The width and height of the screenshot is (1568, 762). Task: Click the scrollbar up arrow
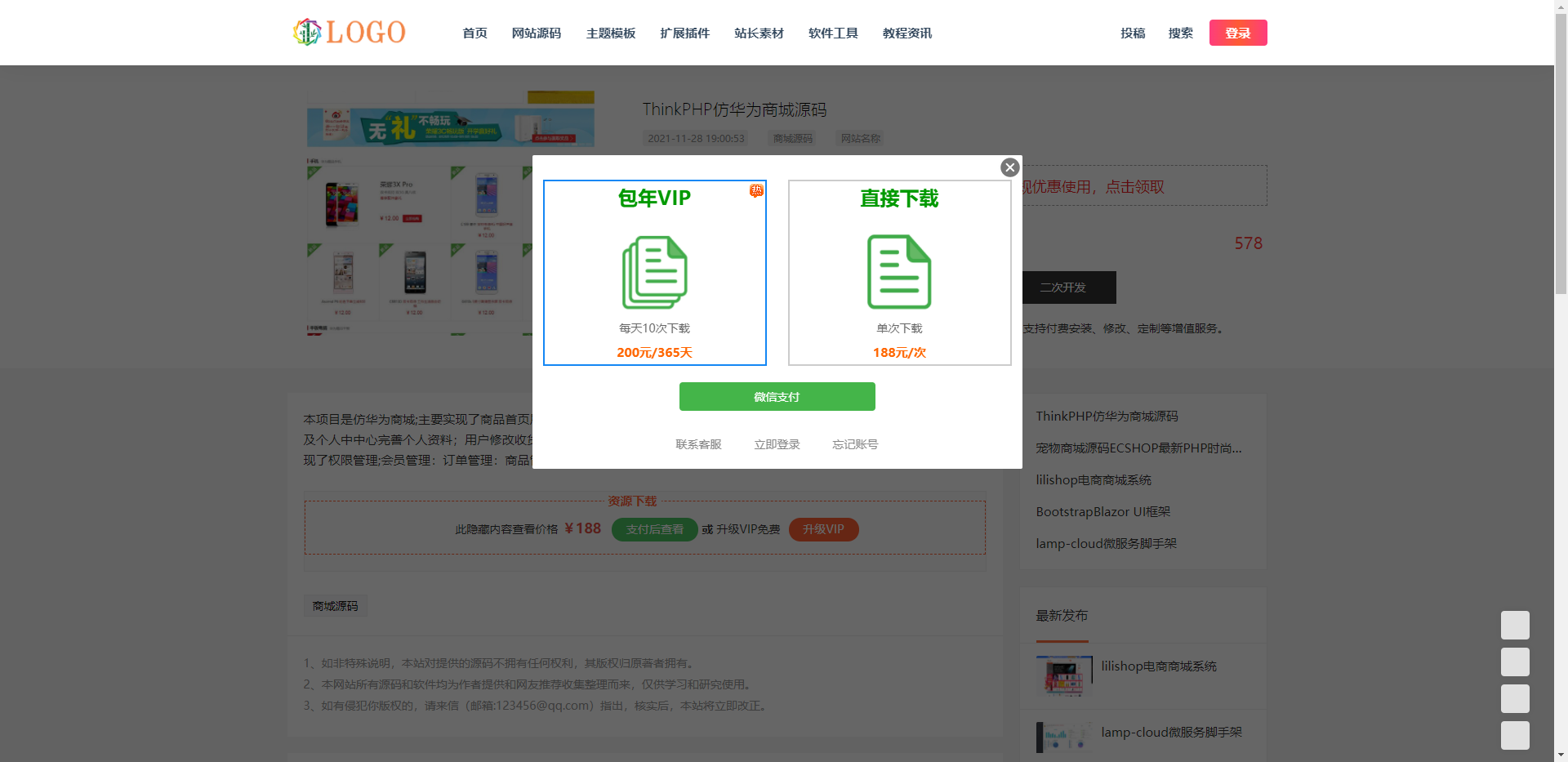click(x=1561, y=7)
